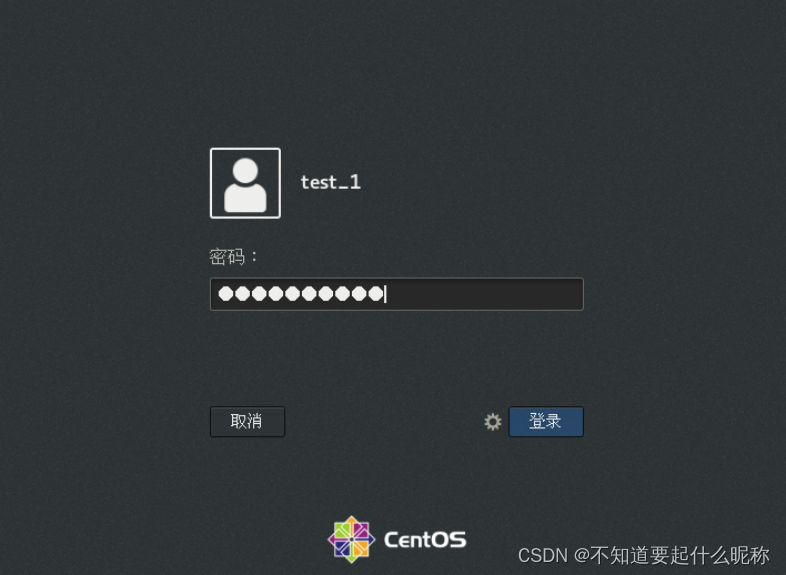This screenshot has width=786, height=575.
Task: Click the CSDN word in watermark
Action: click(543, 555)
